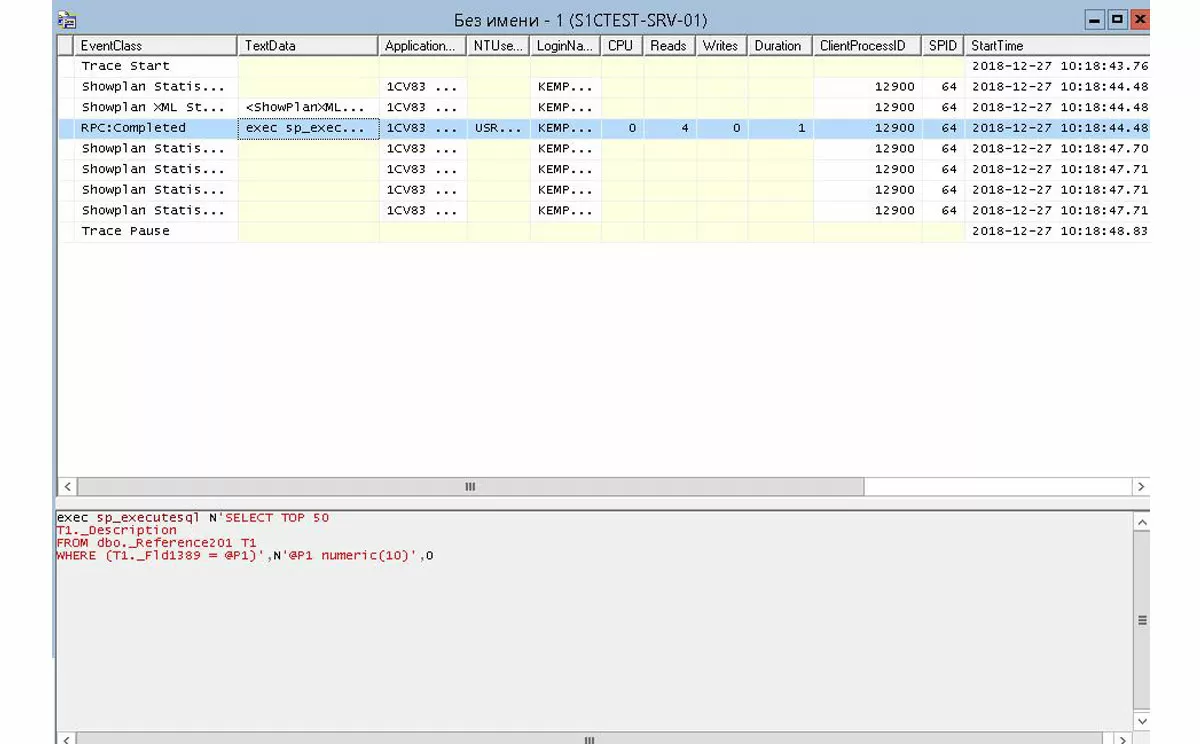
Task: Click the 'exec sp_exec...' TextData cell
Action: pos(309,128)
